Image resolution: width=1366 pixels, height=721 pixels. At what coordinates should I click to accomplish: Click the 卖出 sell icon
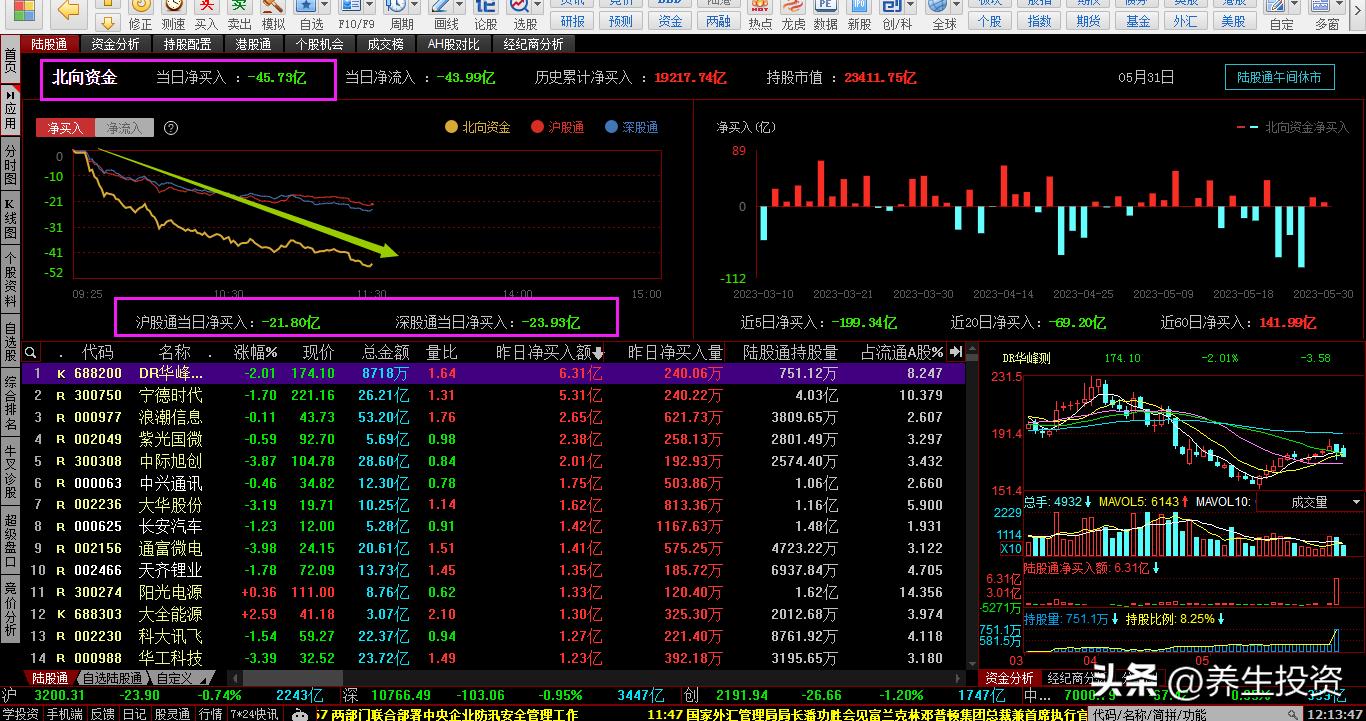(x=239, y=15)
